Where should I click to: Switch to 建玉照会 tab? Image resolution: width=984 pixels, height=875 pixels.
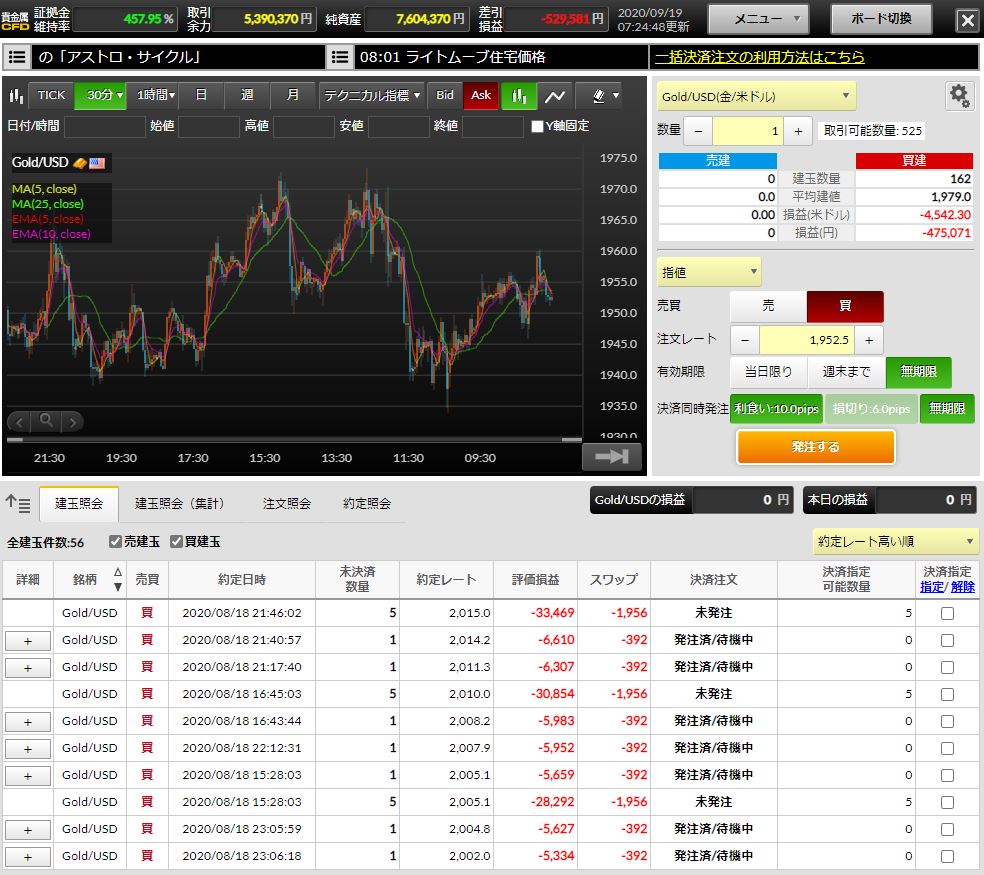78,503
